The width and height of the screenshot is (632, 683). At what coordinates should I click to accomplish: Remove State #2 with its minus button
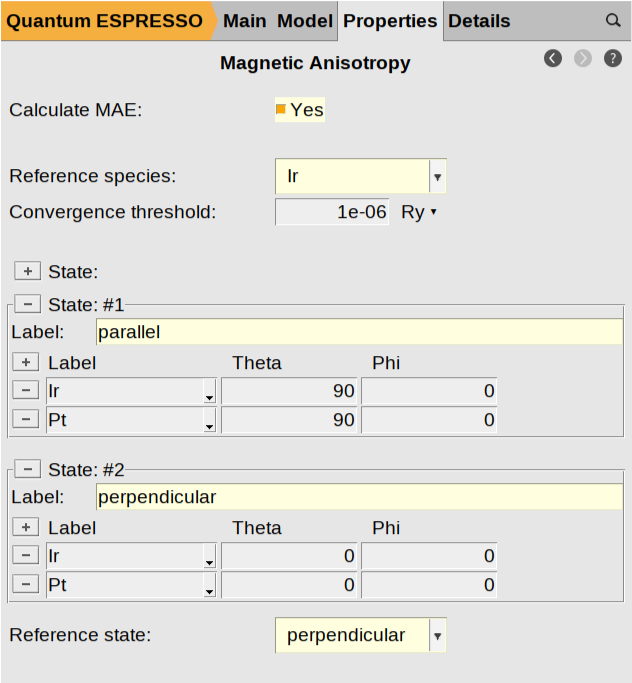27,469
